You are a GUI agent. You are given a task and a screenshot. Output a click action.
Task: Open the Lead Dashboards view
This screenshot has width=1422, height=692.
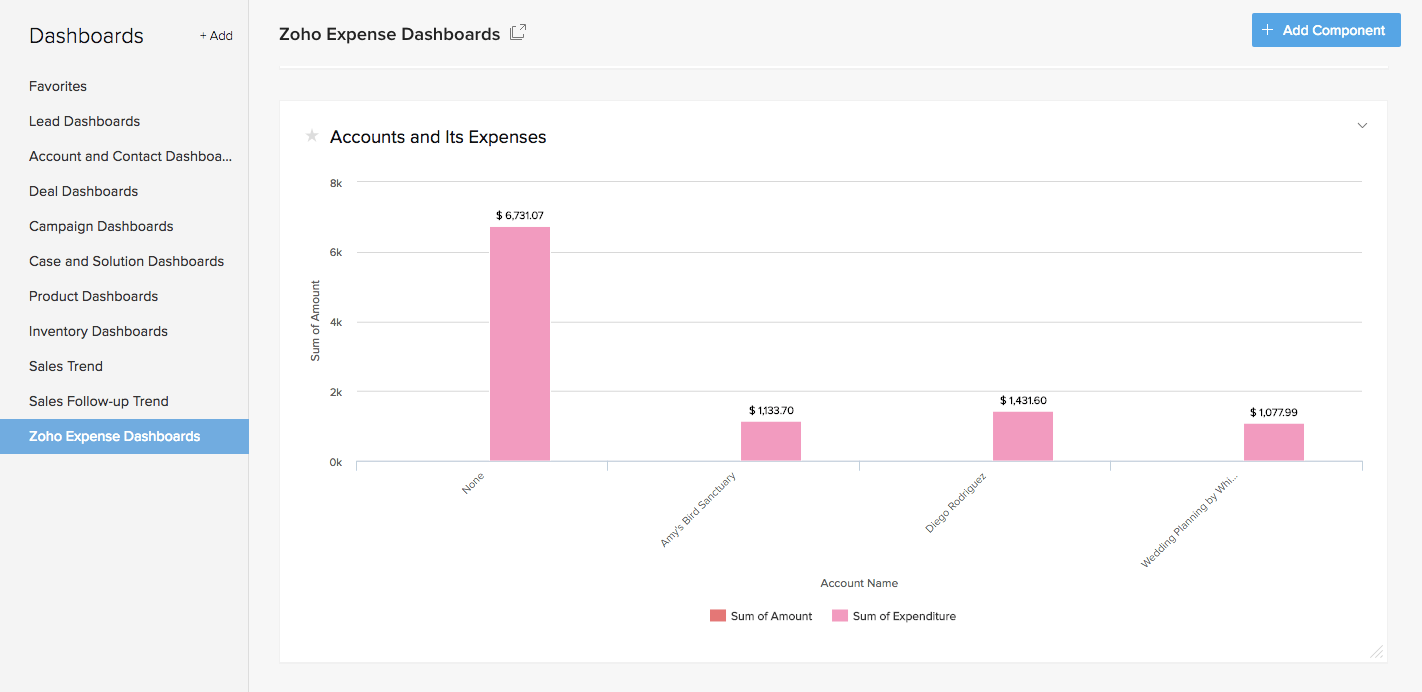[x=84, y=121]
